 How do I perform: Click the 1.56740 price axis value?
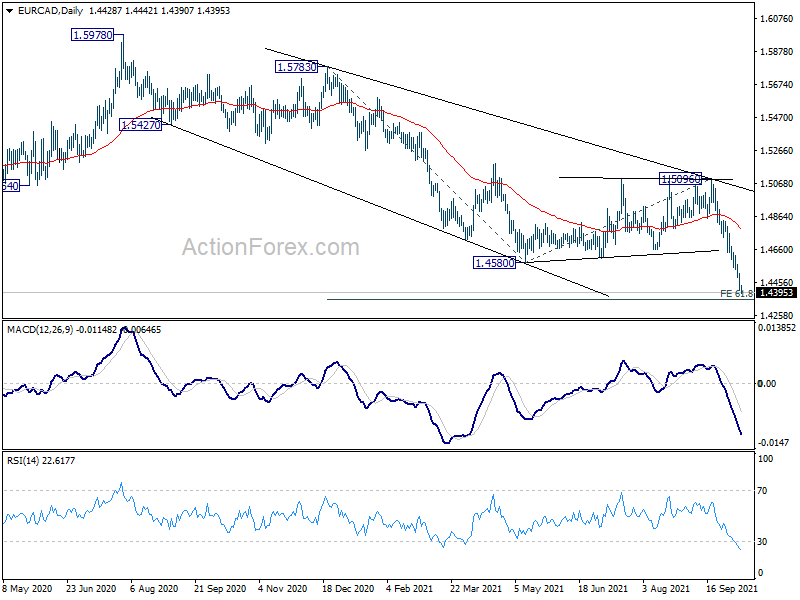click(777, 84)
